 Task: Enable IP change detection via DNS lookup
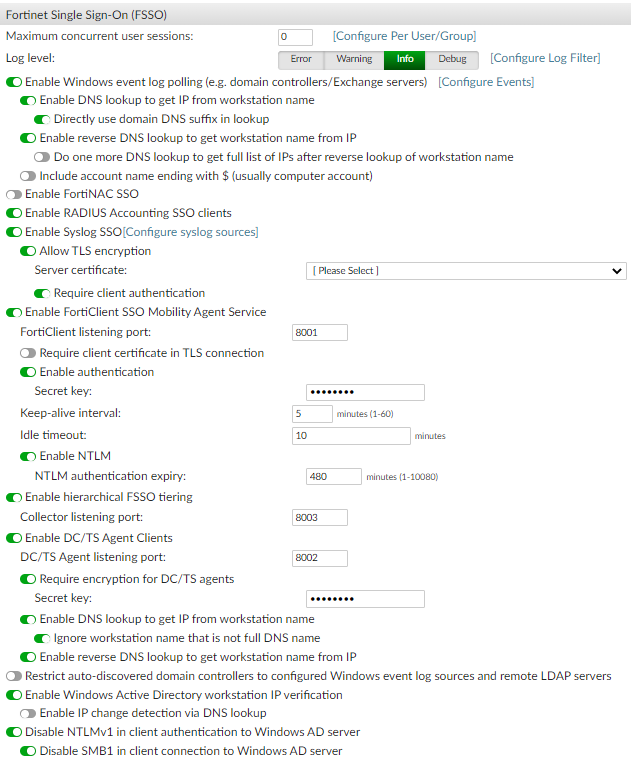pos(28,713)
